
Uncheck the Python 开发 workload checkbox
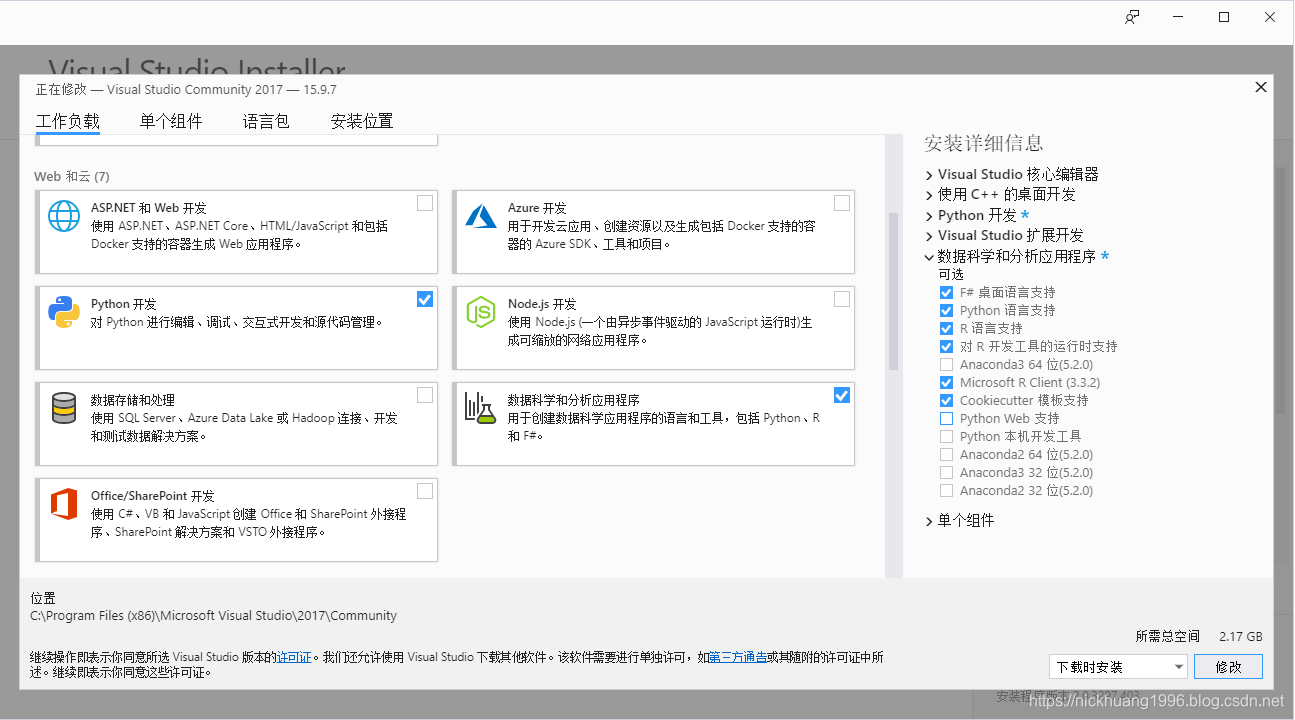click(425, 299)
